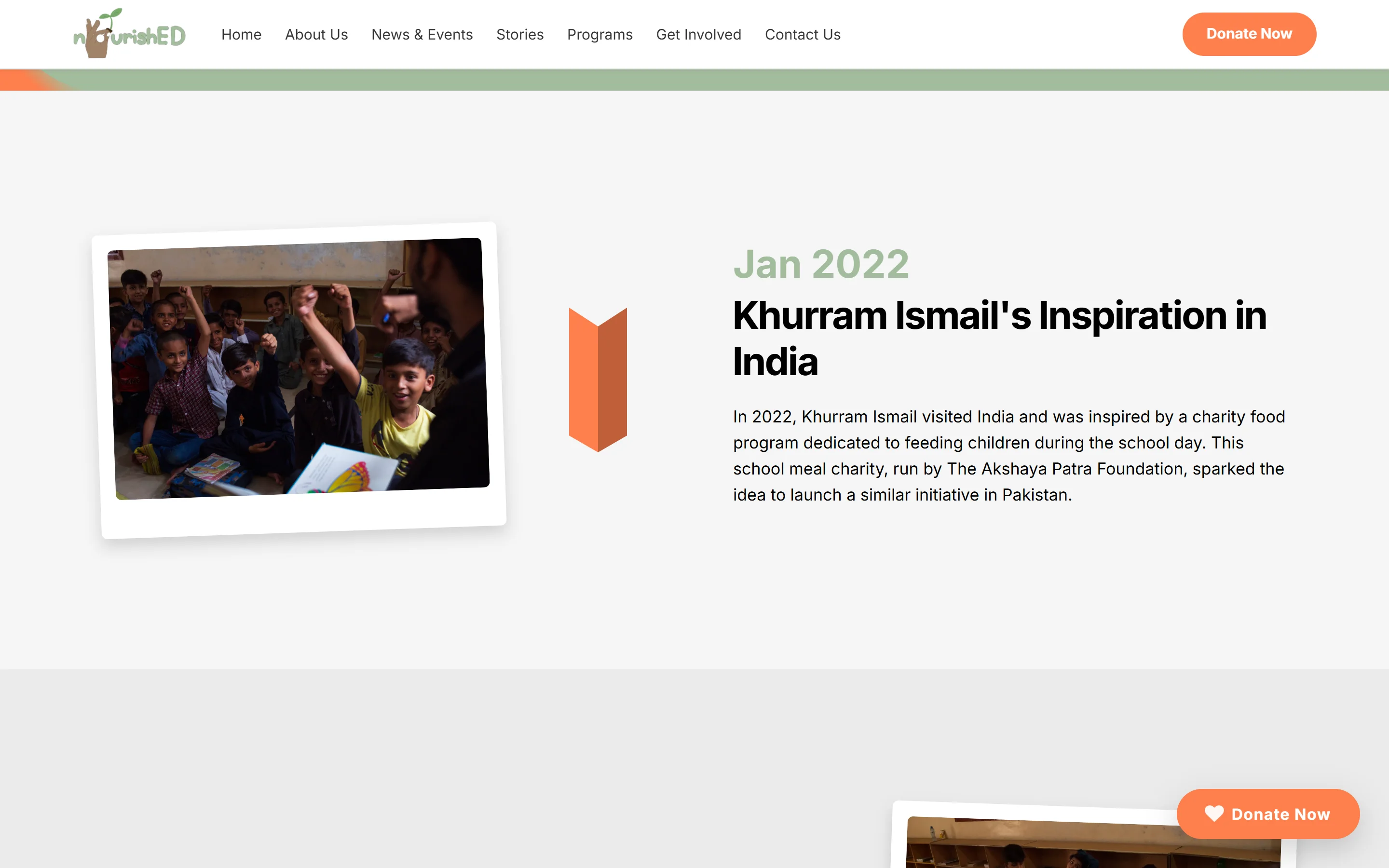Click the heart icon in floating button
Screen dimensions: 1389x868
[x=1214, y=814]
